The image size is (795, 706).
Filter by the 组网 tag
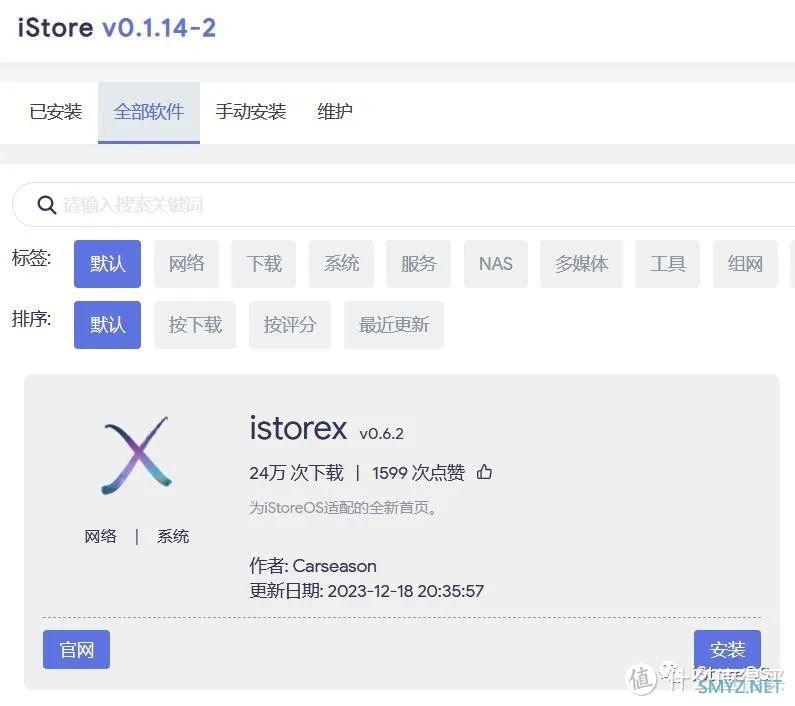745,264
